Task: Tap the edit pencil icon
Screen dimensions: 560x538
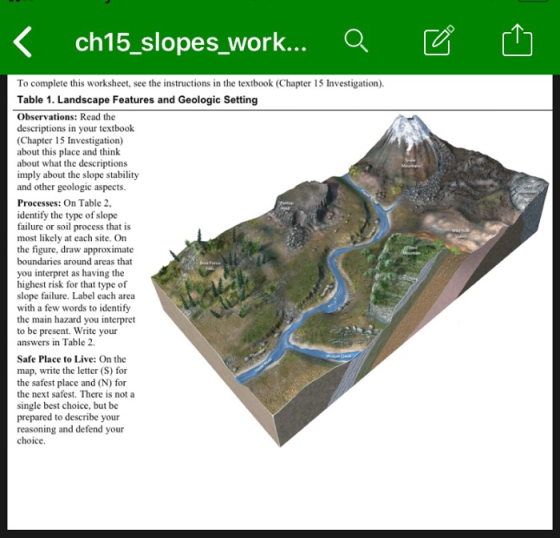Action: (x=439, y=40)
